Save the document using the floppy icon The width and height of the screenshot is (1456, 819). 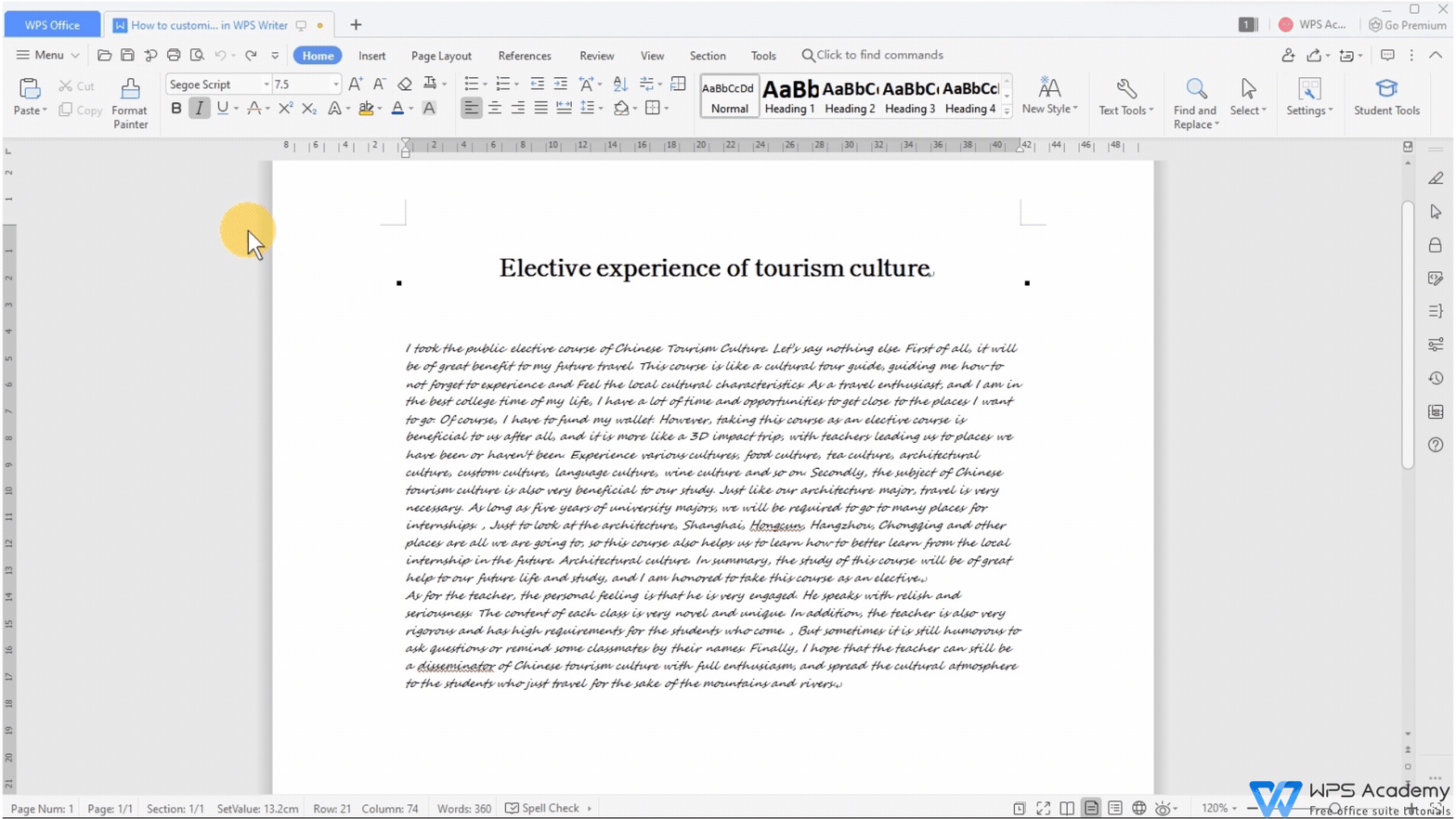(127, 56)
